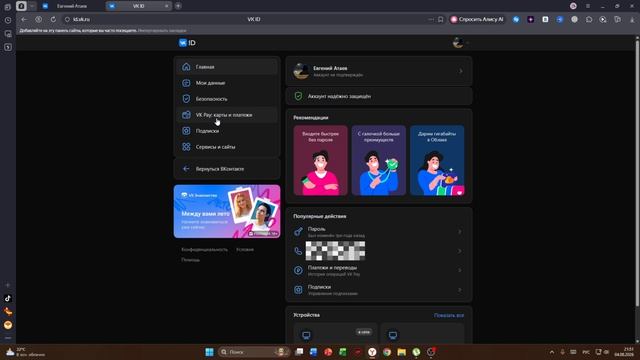Screen dimensions: 640x360
Task: Click the back arrow icon beside Вернуться ВКонтакте
Action: [186, 169]
